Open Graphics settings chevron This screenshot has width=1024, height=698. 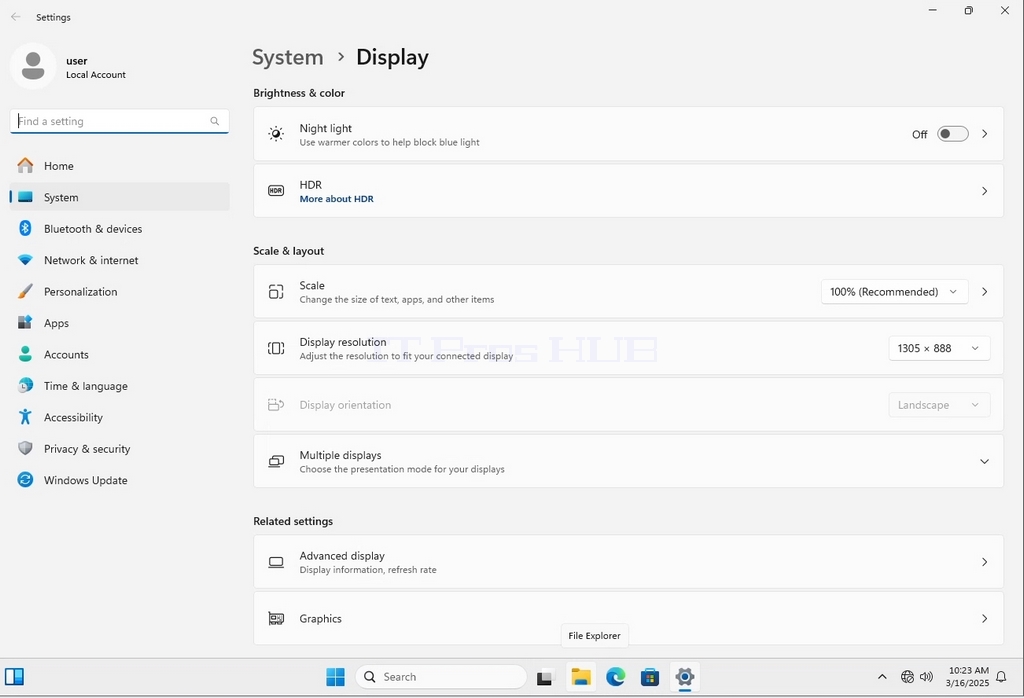984,618
